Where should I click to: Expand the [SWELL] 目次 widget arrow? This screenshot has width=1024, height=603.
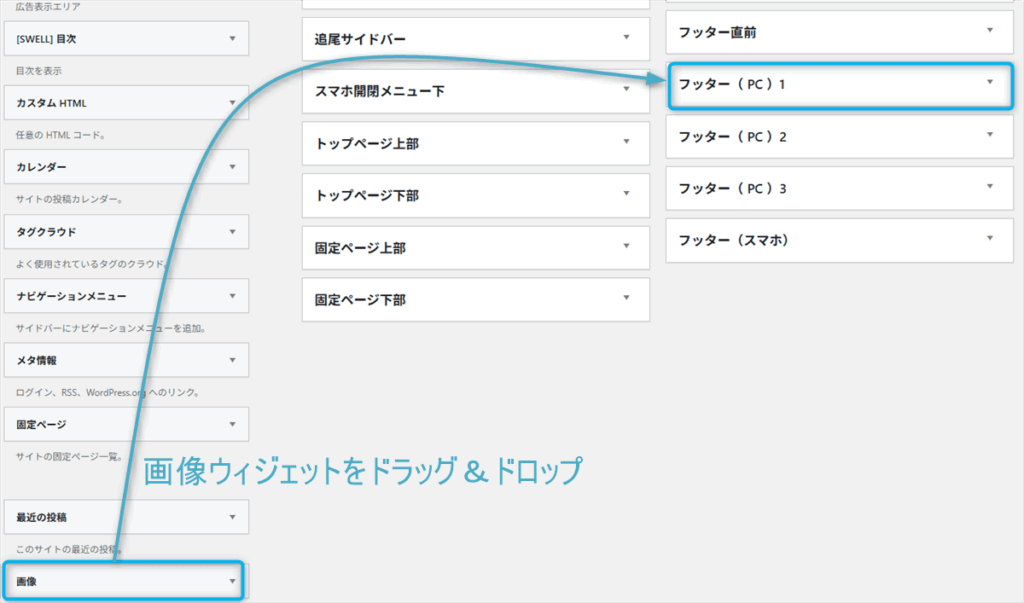(x=232, y=39)
